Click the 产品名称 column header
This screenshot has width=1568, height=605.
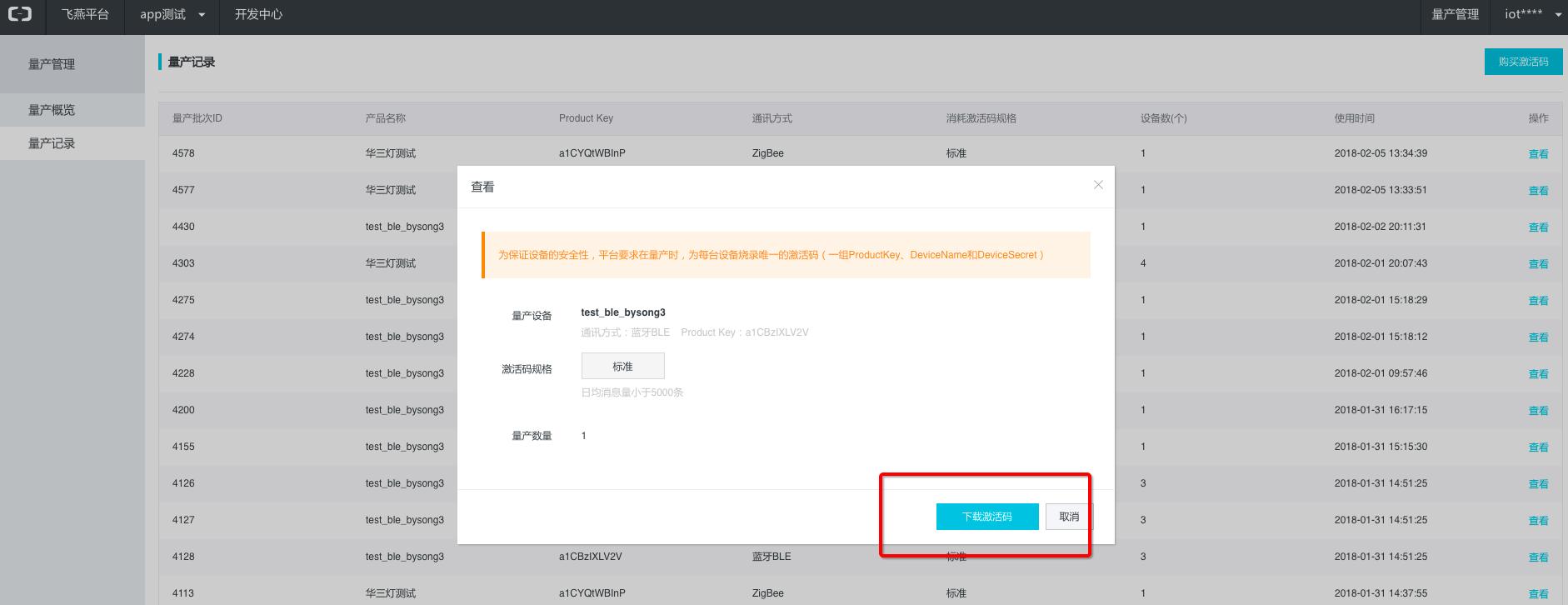point(386,118)
